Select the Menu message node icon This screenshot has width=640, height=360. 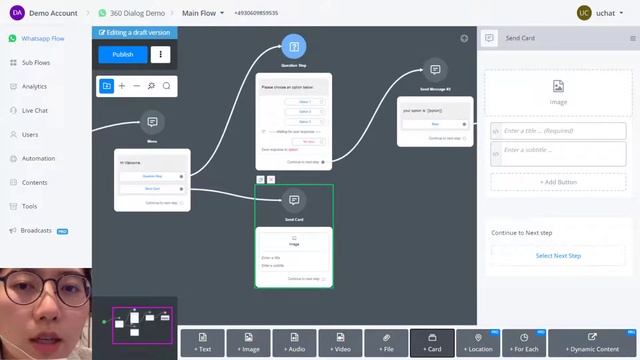coord(152,122)
